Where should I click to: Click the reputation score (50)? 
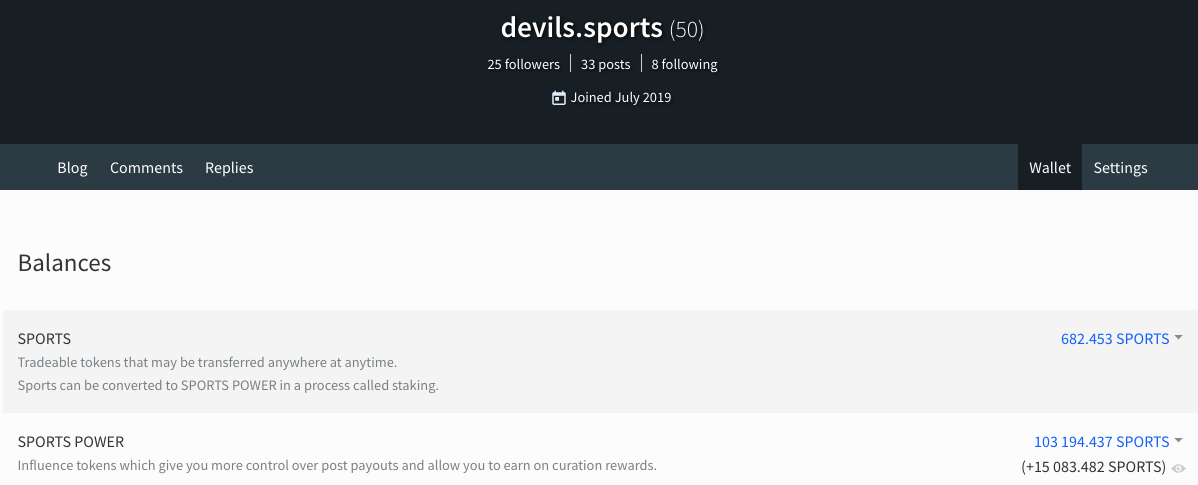tap(686, 30)
